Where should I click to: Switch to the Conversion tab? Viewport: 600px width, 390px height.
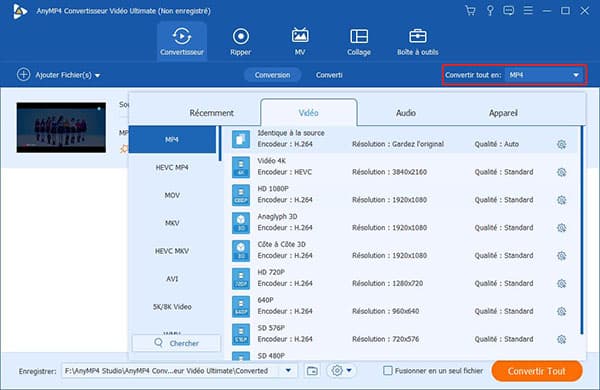(x=272, y=75)
